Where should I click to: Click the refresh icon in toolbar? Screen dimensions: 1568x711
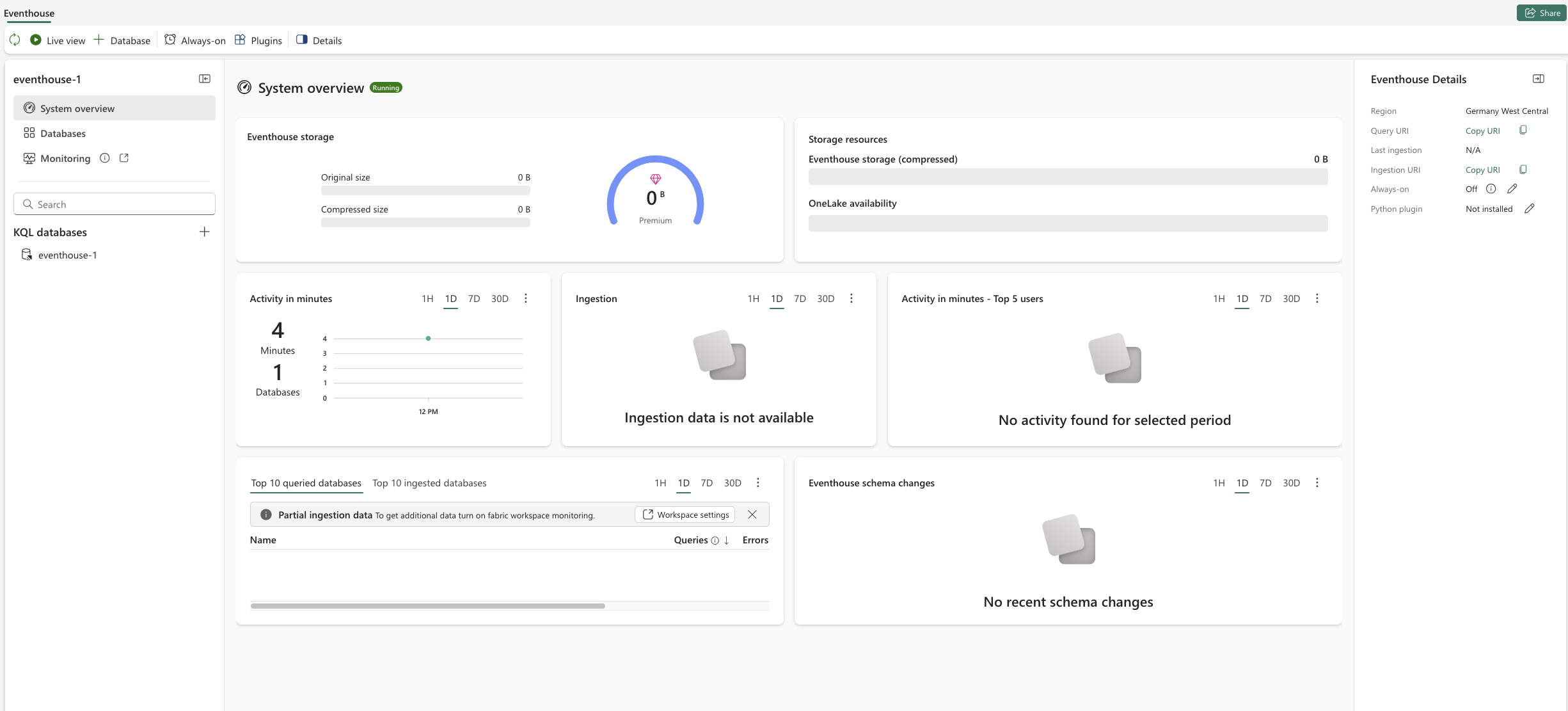[15, 40]
